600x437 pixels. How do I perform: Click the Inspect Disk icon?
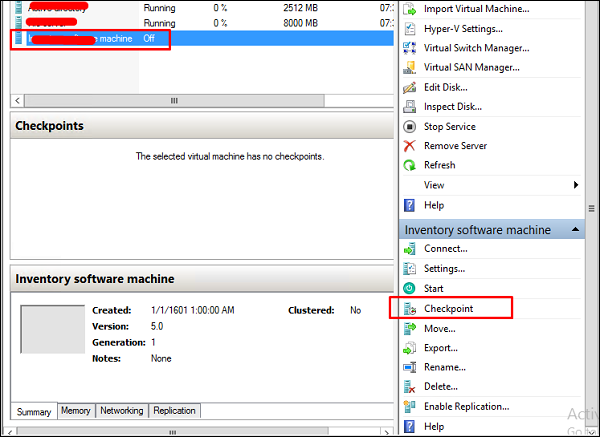409,106
